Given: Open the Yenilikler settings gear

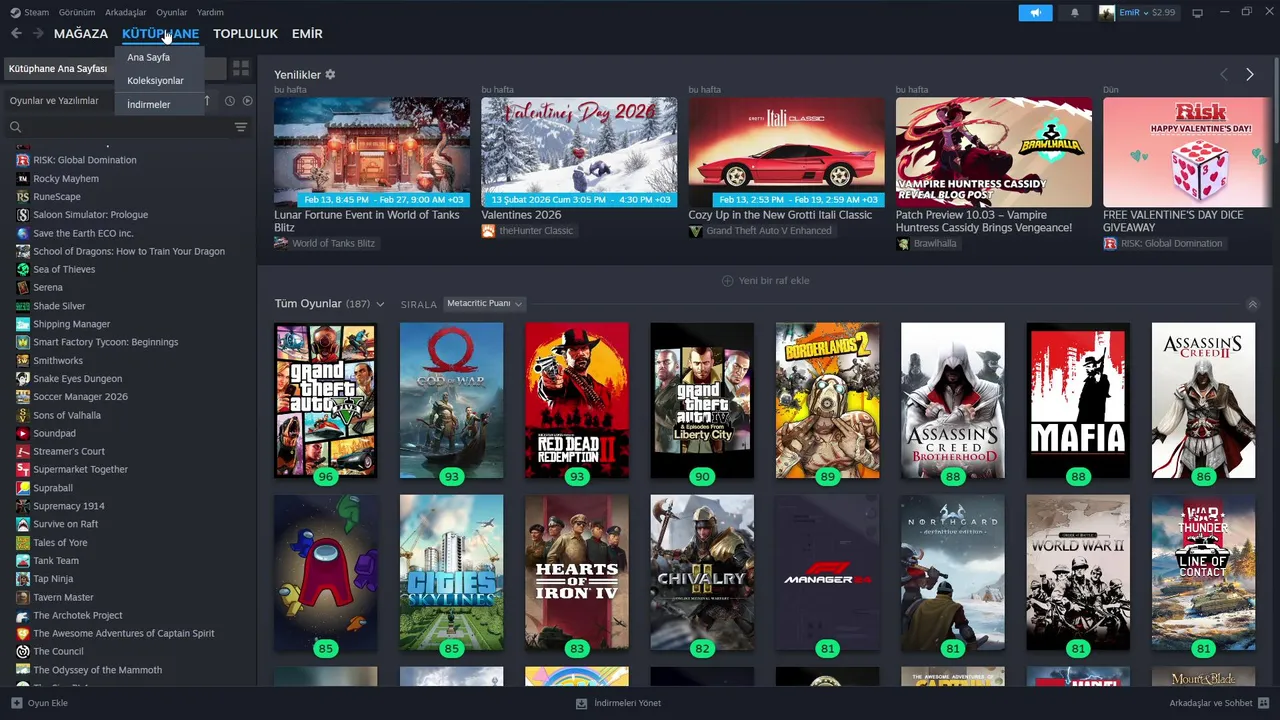Looking at the screenshot, I should (330, 75).
